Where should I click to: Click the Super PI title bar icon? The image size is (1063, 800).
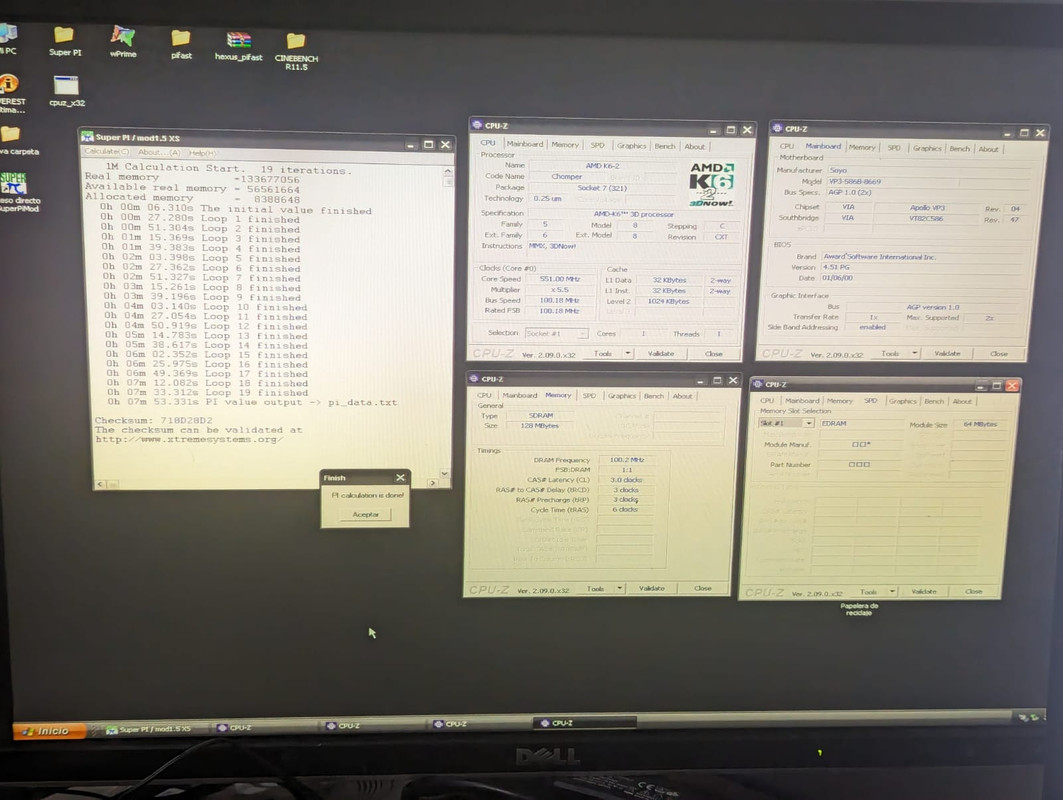[87, 136]
